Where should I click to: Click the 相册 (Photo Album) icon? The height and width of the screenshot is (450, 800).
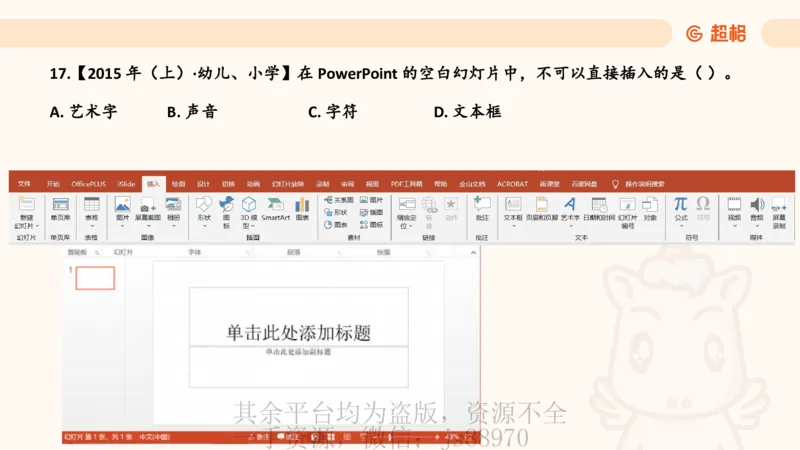click(x=173, y=205)
